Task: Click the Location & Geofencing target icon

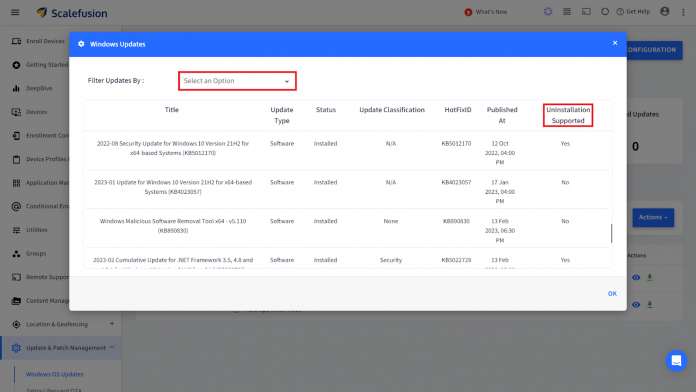Action: point(16,325)
